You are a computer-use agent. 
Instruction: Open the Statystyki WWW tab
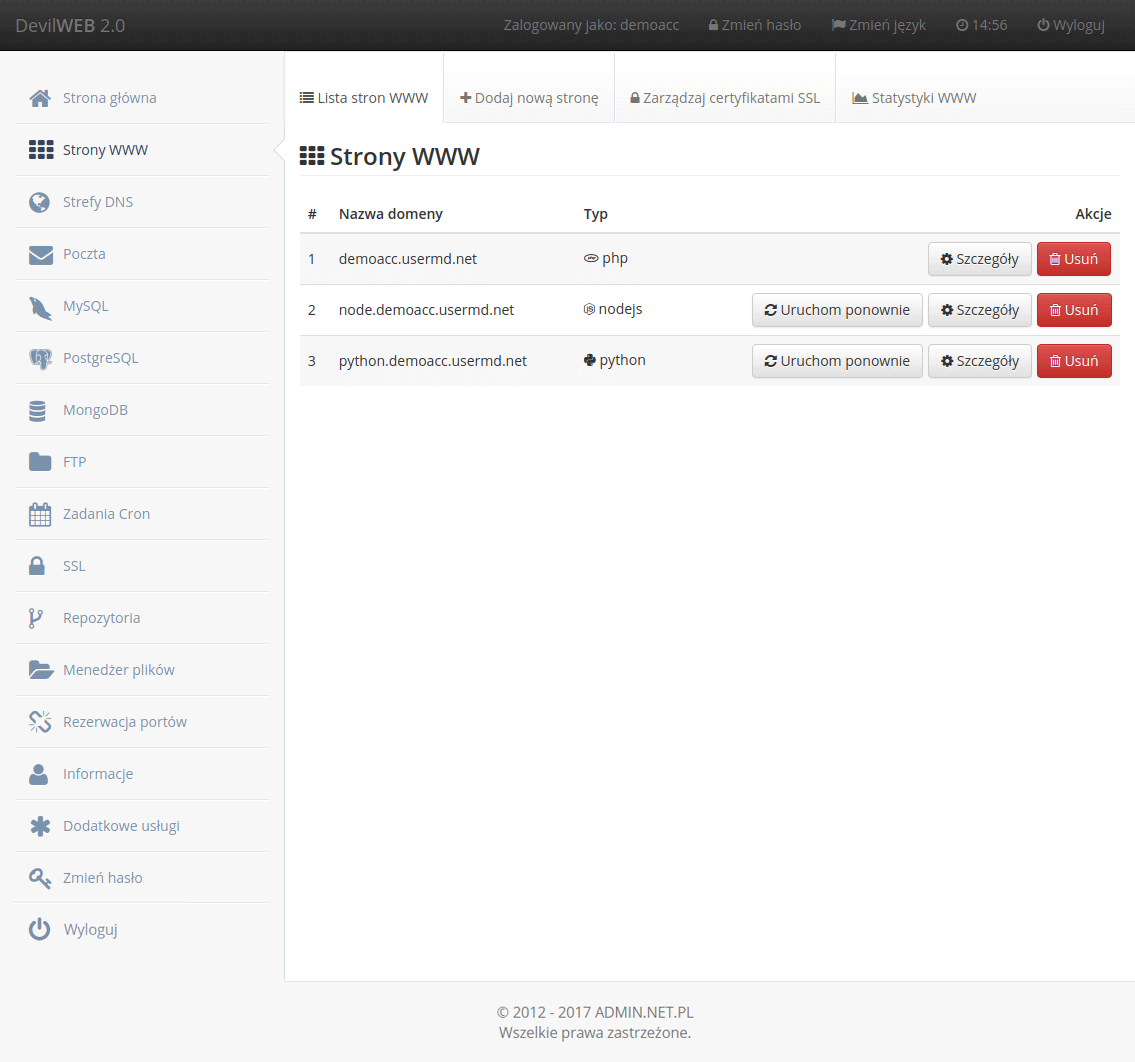914,98
